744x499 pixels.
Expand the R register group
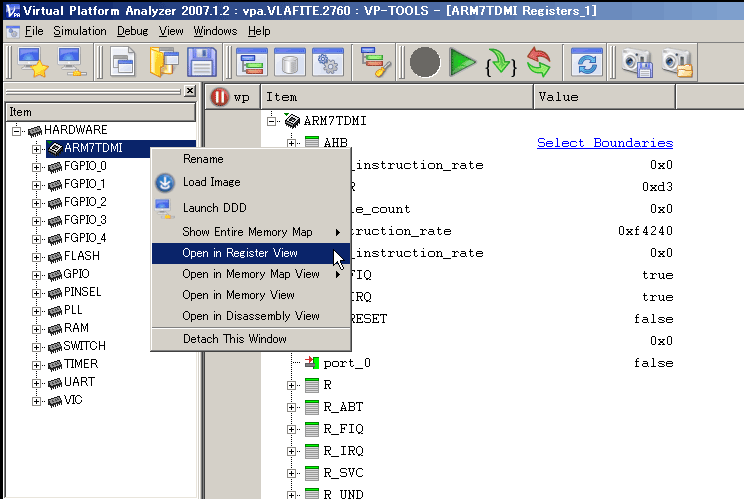(x=291, y=385)
